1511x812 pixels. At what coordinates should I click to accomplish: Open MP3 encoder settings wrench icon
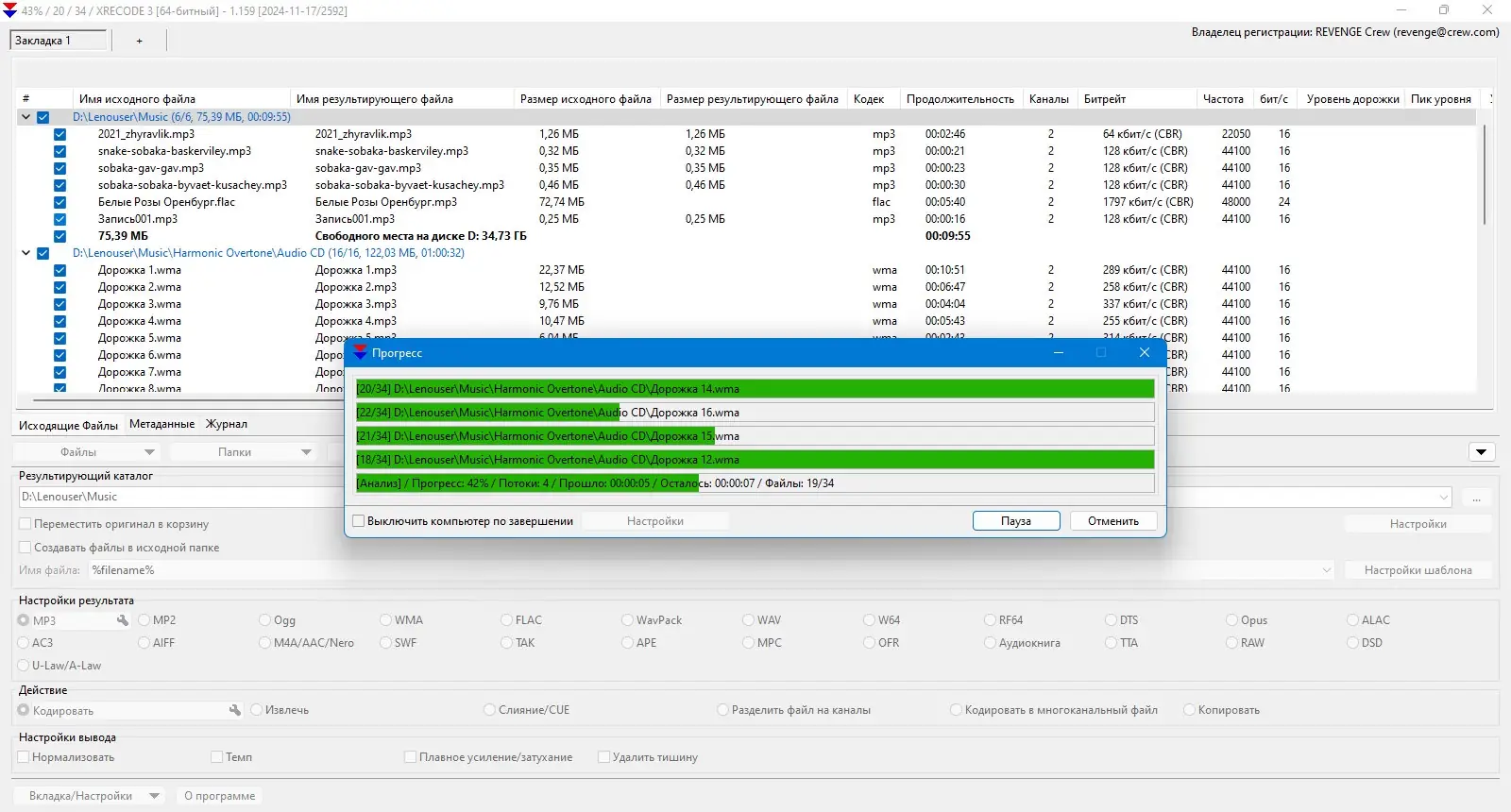coord(123,620)
